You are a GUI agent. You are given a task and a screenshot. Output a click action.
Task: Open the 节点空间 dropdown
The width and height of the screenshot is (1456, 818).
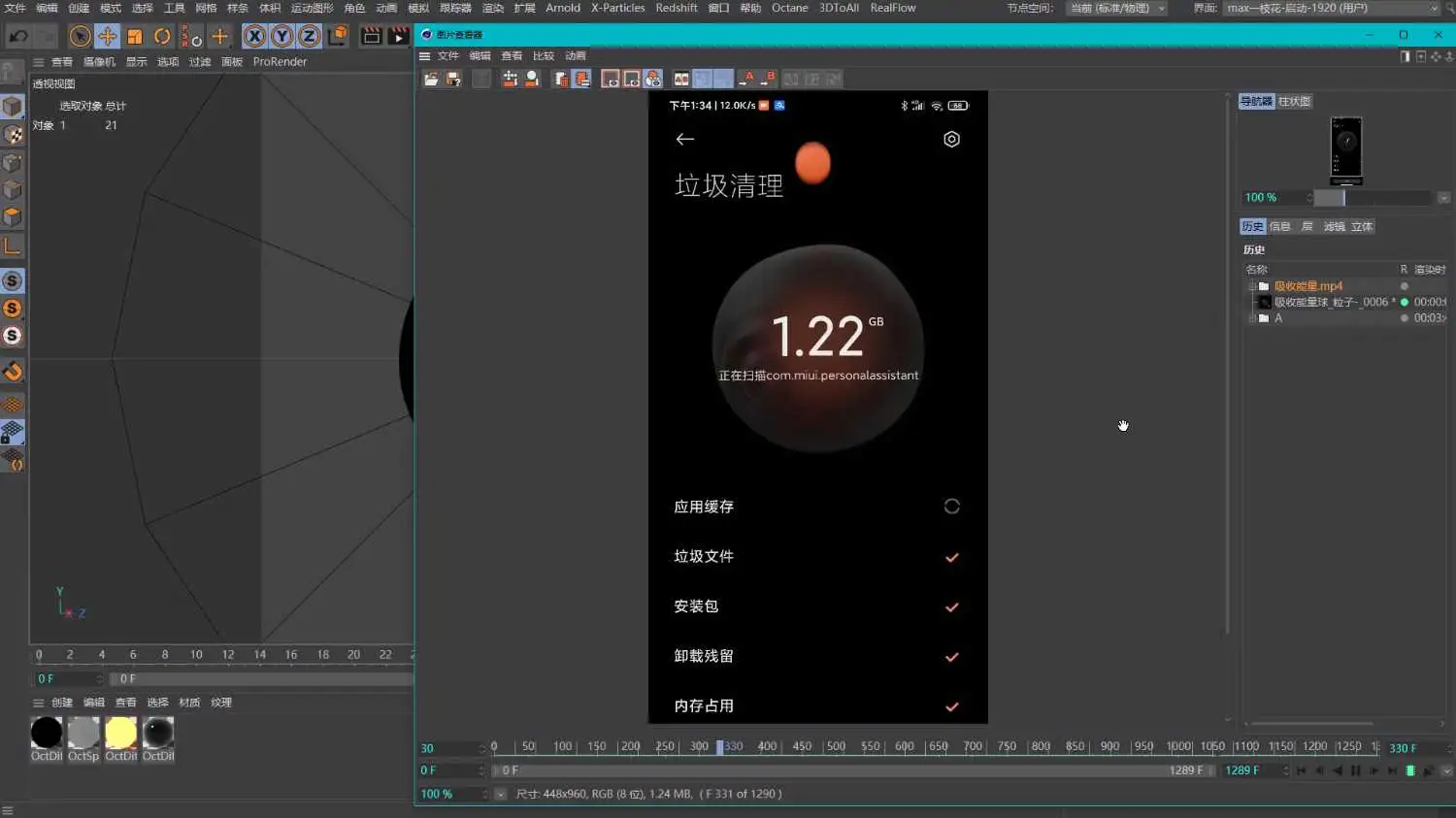pyautogui.click(x=1116, y=8)
